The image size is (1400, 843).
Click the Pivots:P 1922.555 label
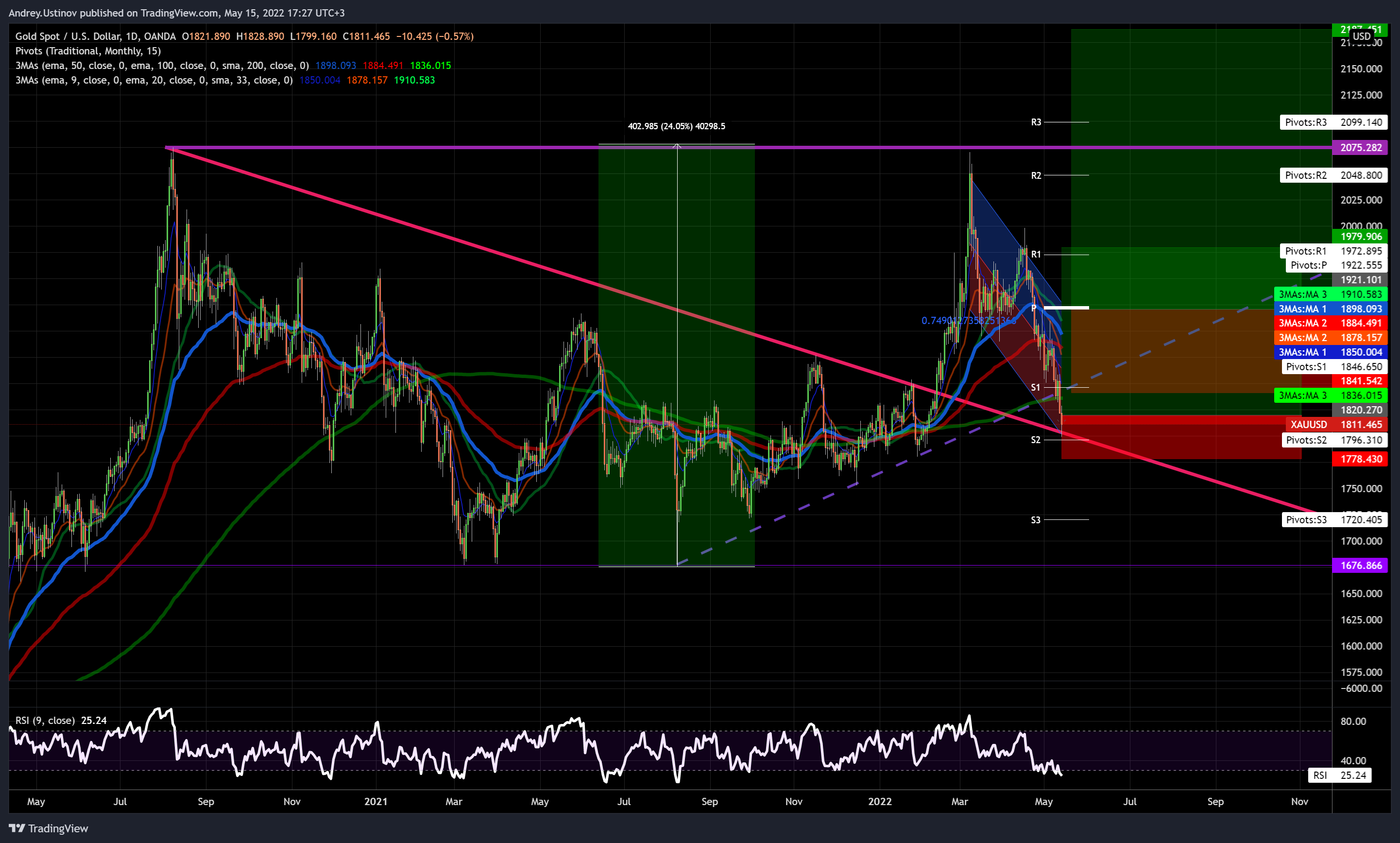point(1336,265)
